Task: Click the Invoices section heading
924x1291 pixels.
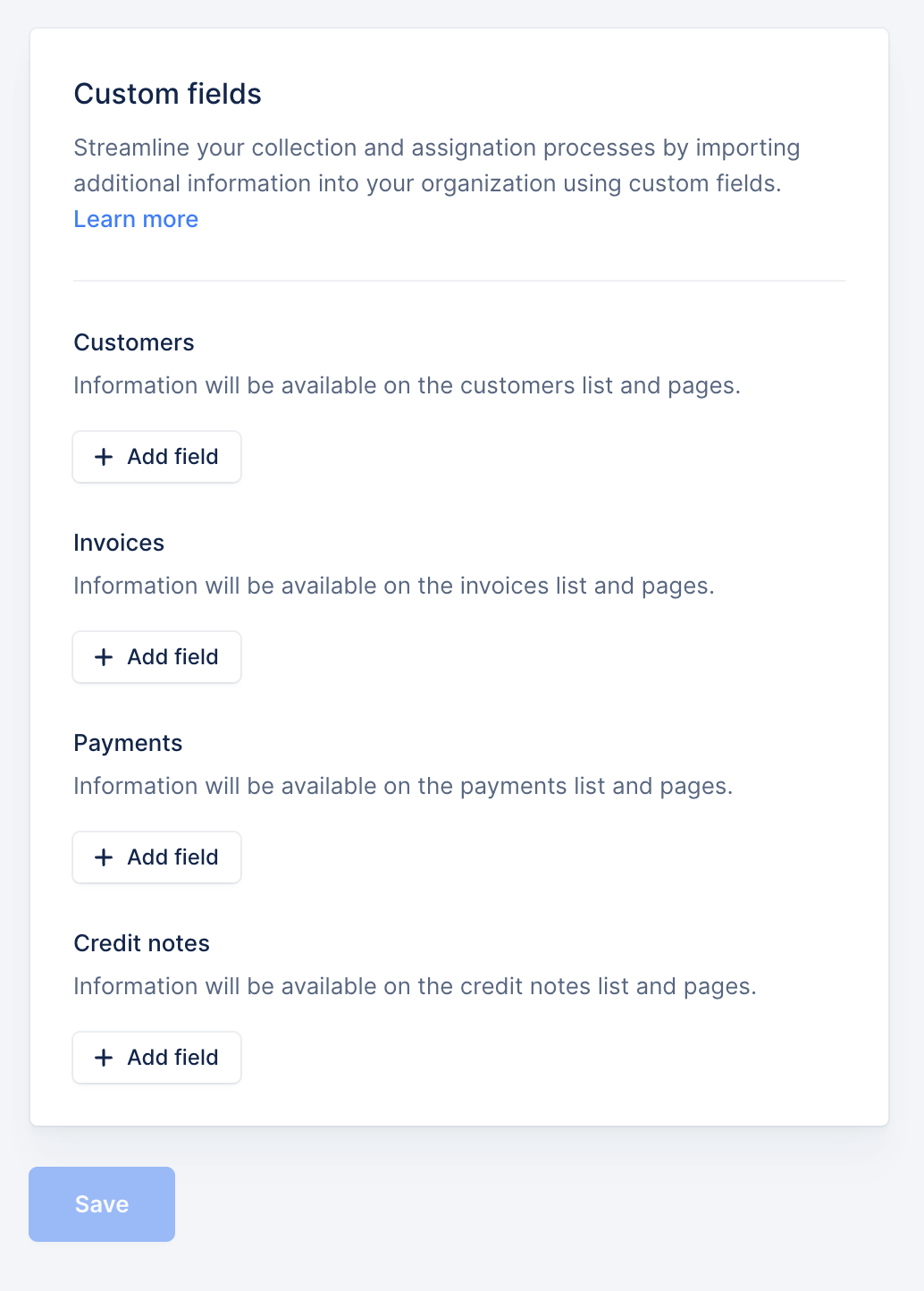Action: pos(119,543)
